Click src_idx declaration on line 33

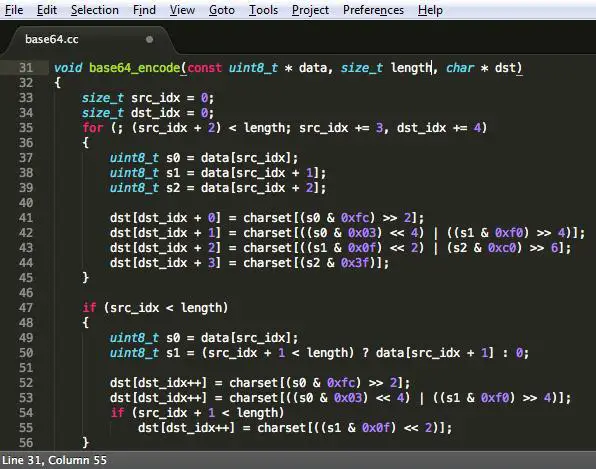point(155,98)
